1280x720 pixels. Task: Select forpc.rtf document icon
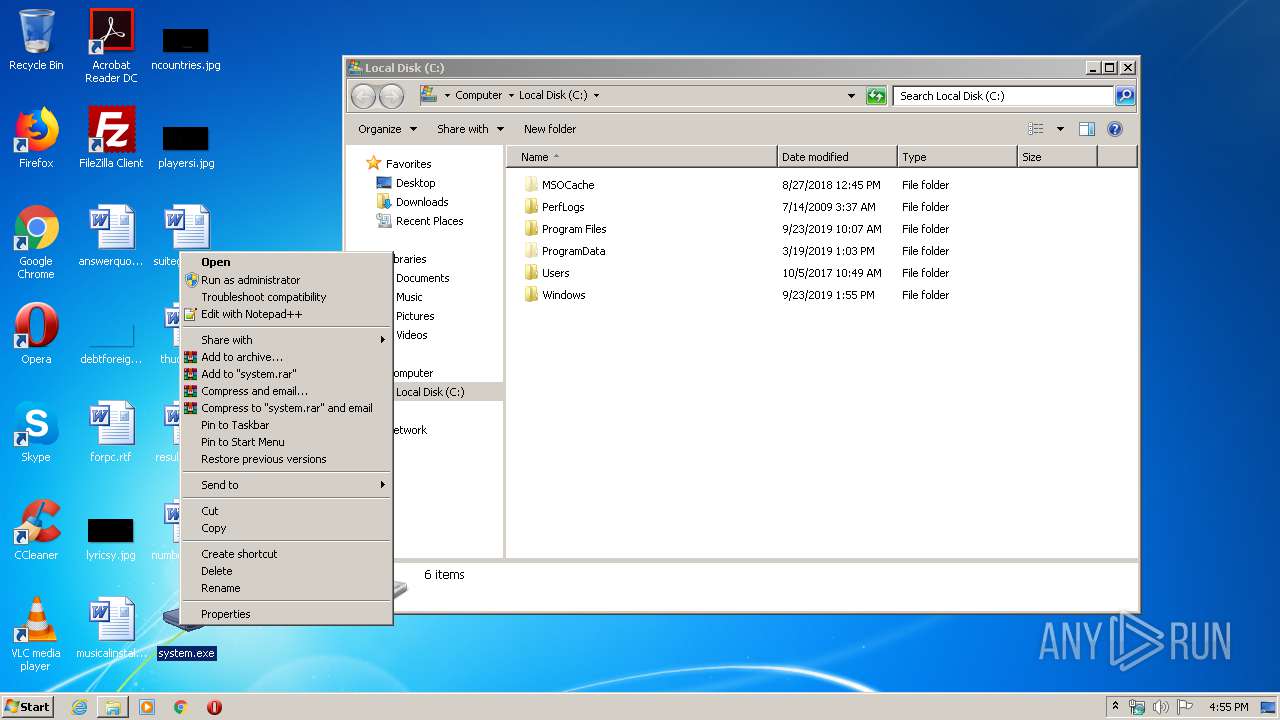pyautogui.click(x=111, y=432)
